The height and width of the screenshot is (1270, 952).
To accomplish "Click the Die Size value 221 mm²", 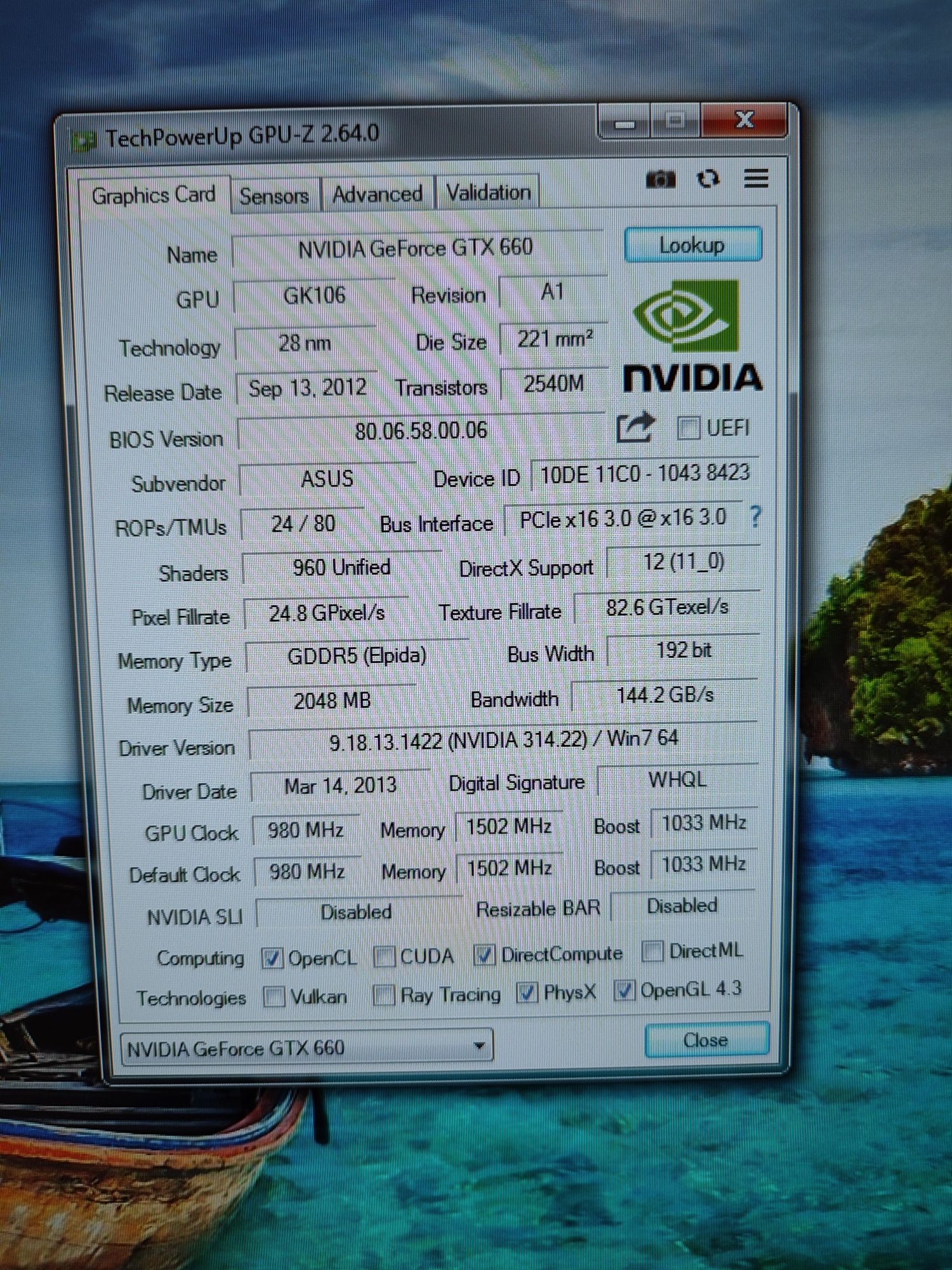I will pos(554,339).
